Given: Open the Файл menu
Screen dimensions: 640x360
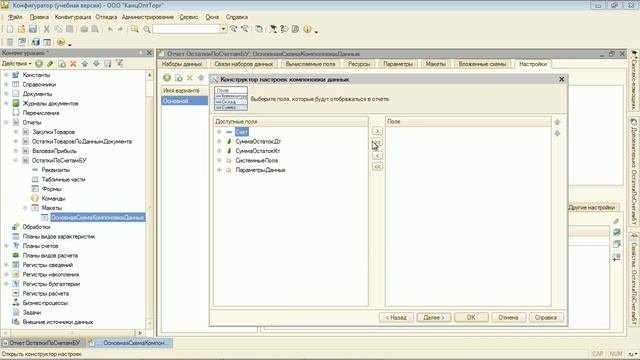Looking at the screenshot, I should pyautogui.click(x=15, y=17).
